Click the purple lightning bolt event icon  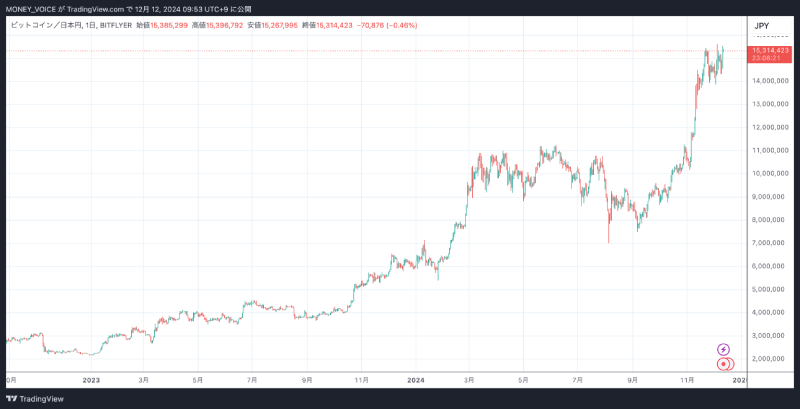[724, 349]
